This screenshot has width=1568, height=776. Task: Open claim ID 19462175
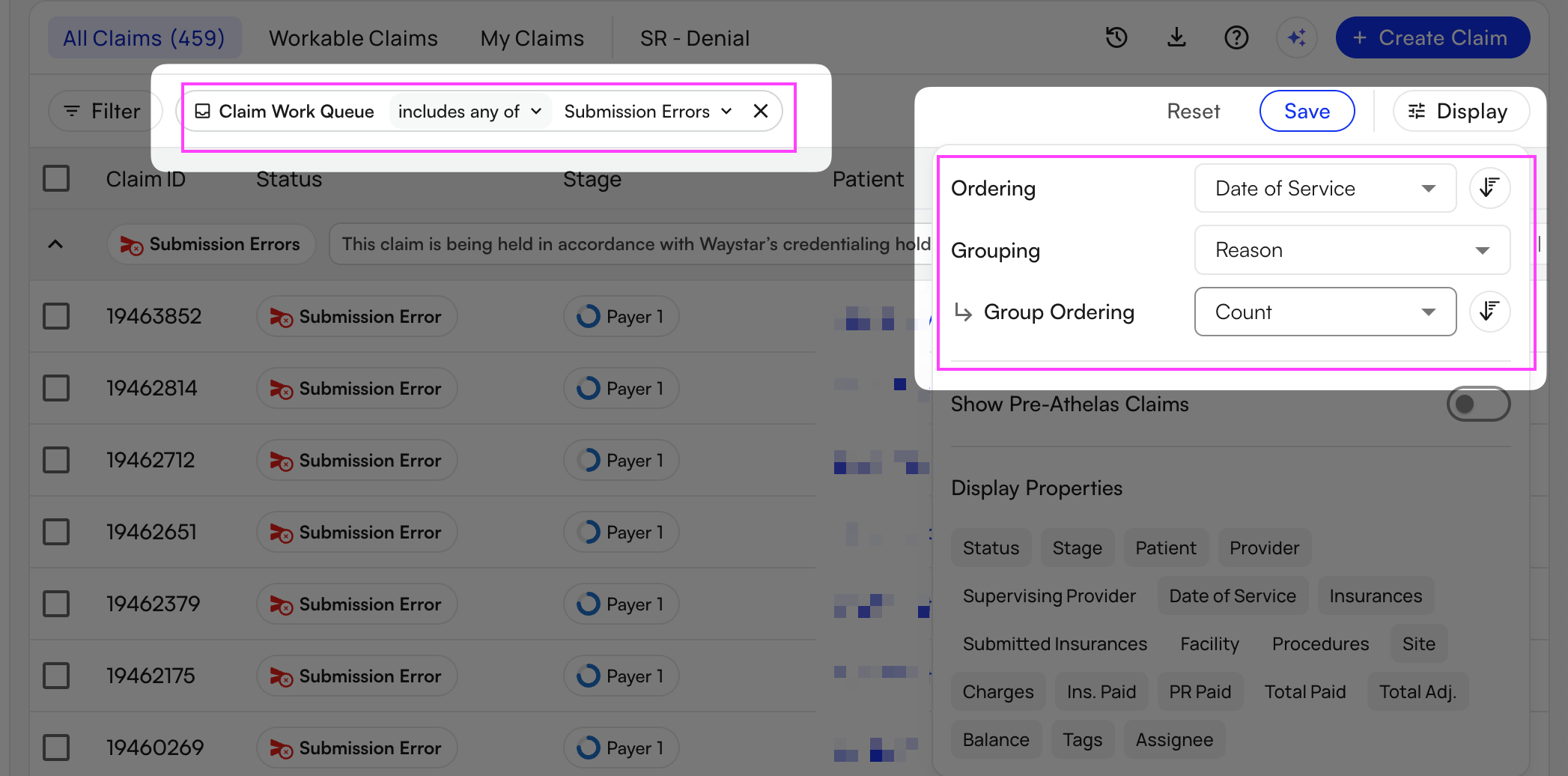151,676
